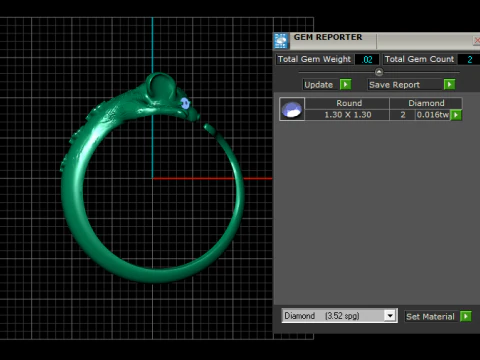Click the Total Gem Weight value .02
The height and width of the screenshot is (360, 480).
[367, 59]
